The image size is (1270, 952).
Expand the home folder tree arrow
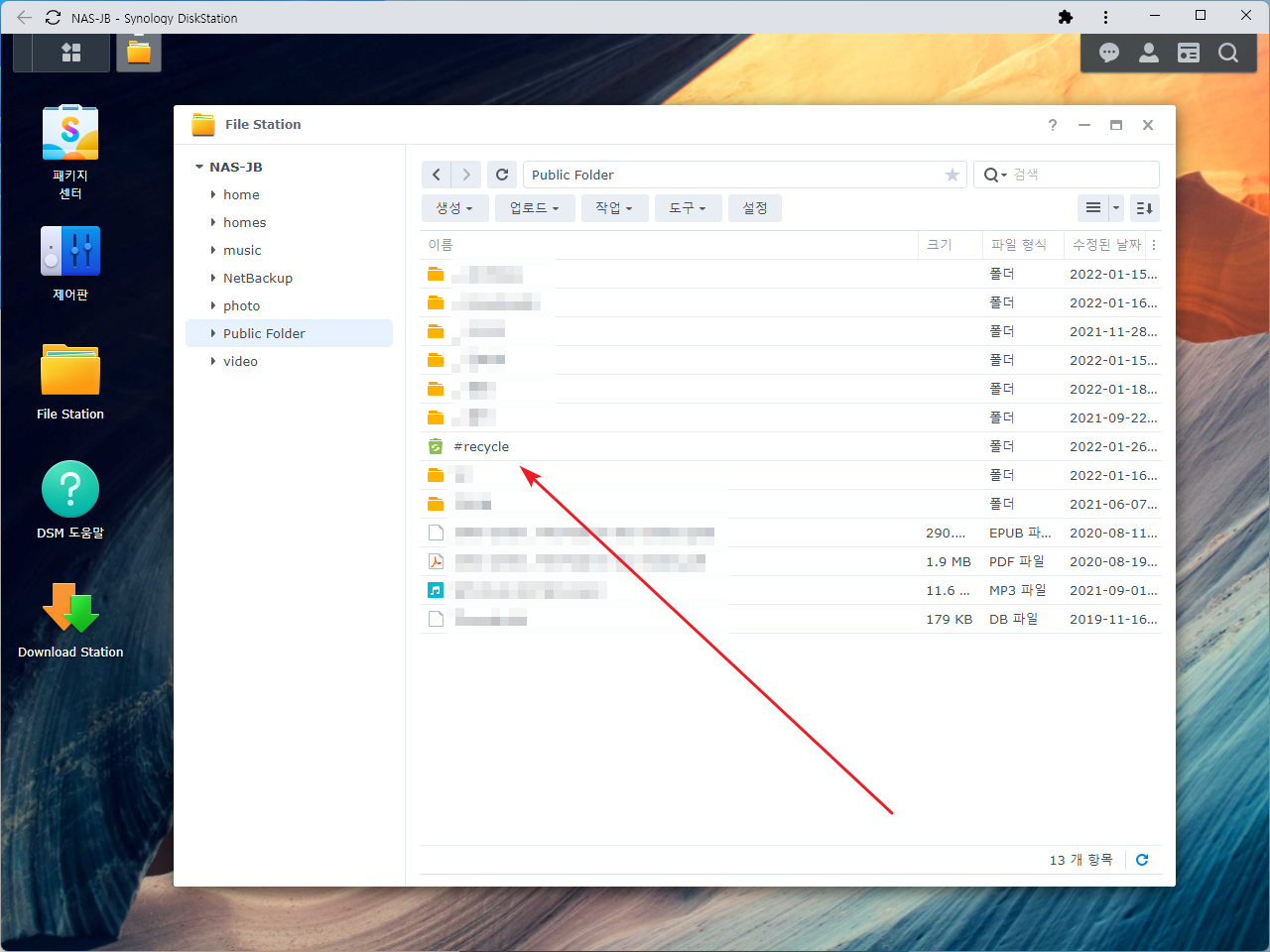pos(213,194)
